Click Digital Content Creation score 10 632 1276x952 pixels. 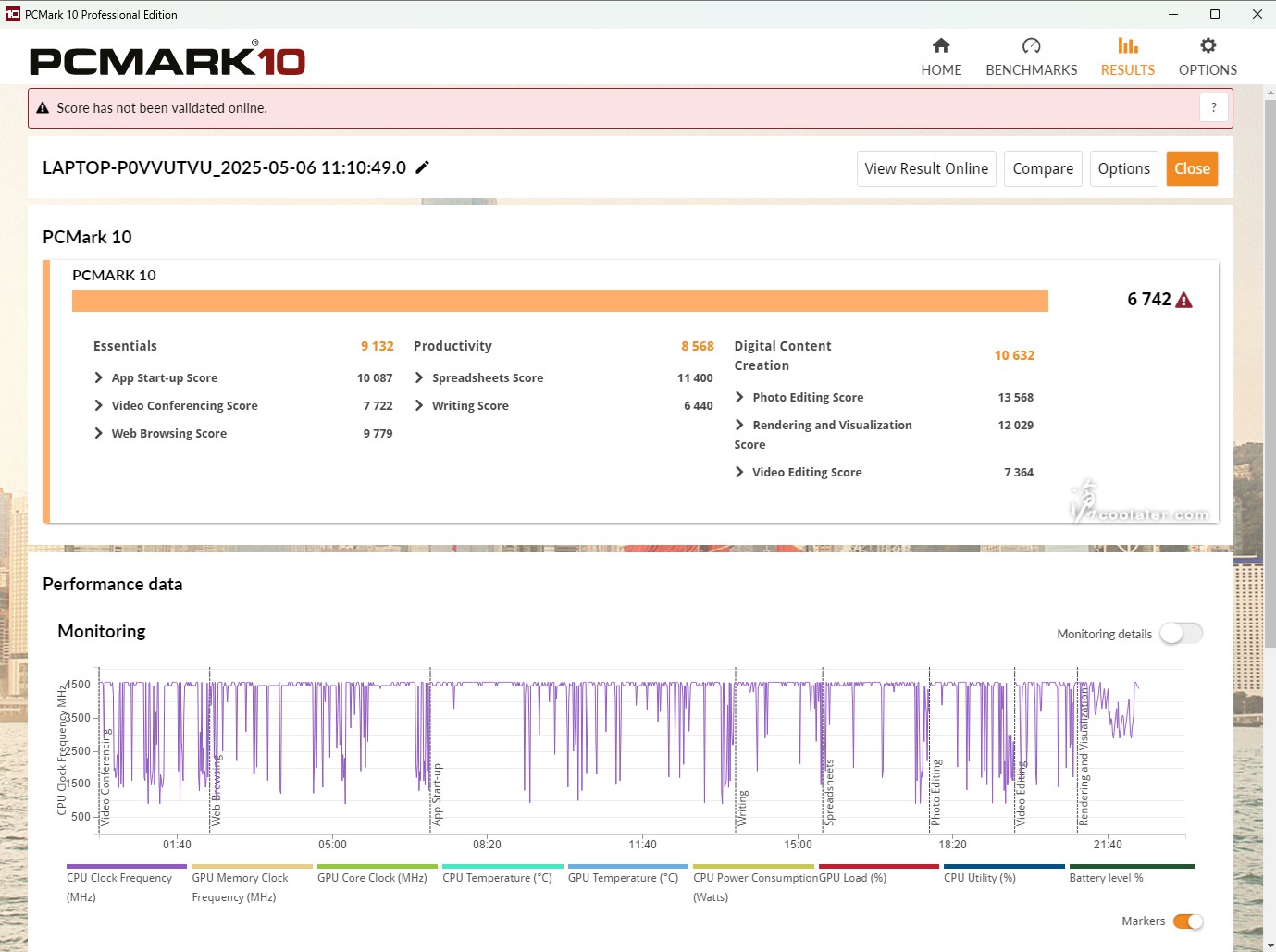pos(1014,355)
